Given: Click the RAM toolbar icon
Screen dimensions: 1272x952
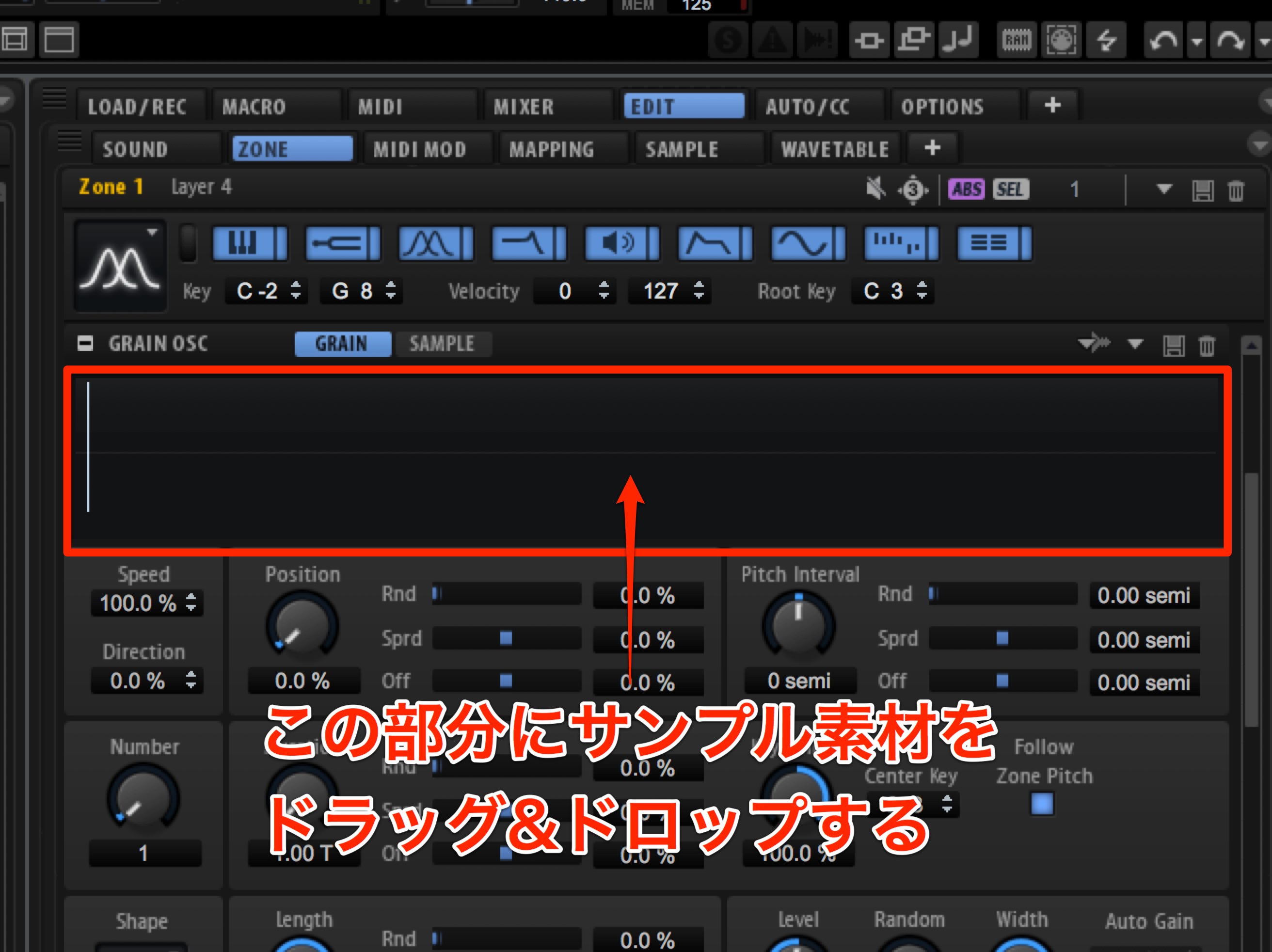Looking at the screenshot, I should click(x=1017, y=40).
